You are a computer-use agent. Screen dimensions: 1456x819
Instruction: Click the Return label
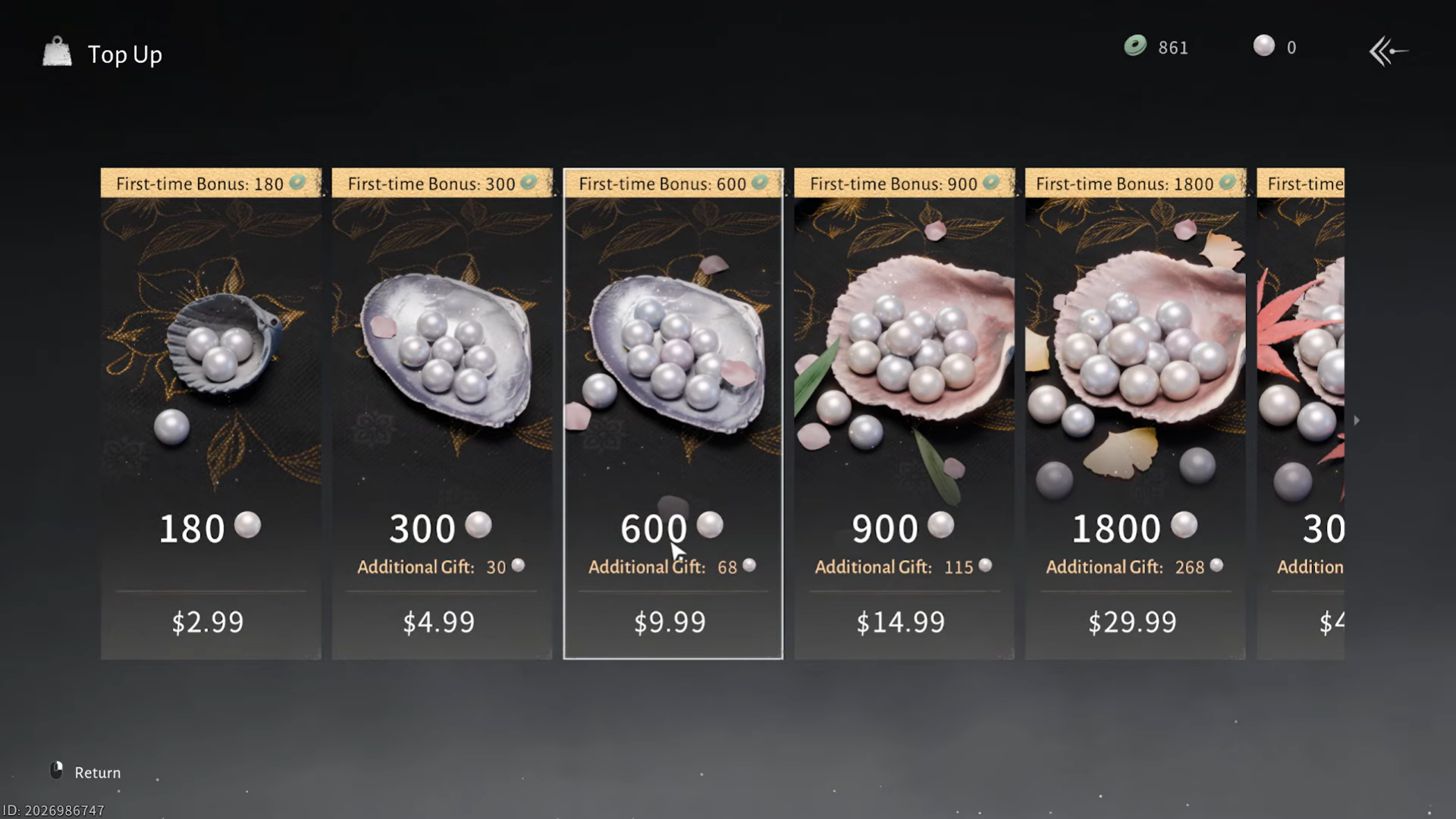(x=98, y=773)
